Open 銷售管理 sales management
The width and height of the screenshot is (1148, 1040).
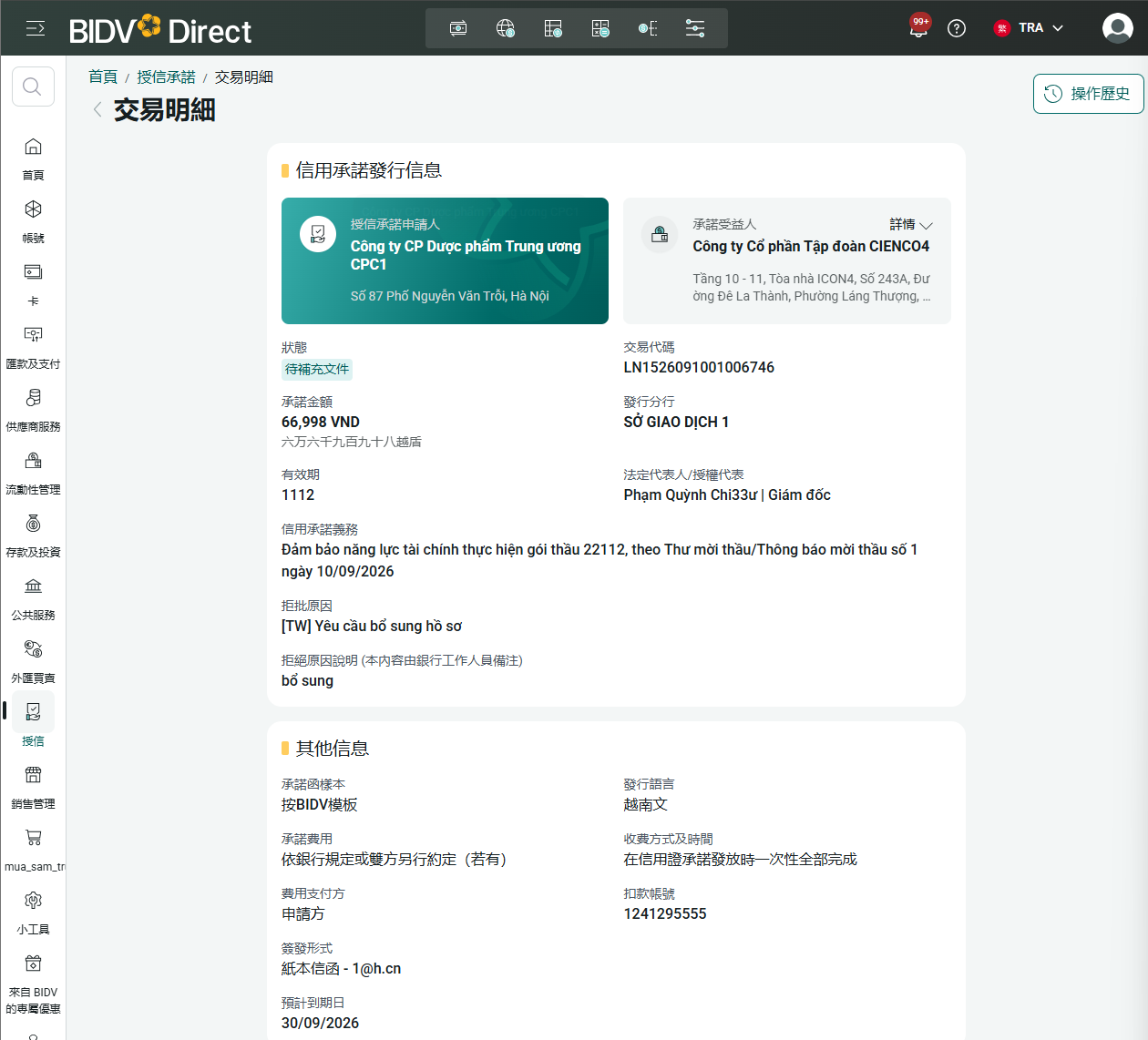pyautogui.click(x=33, y=786)
